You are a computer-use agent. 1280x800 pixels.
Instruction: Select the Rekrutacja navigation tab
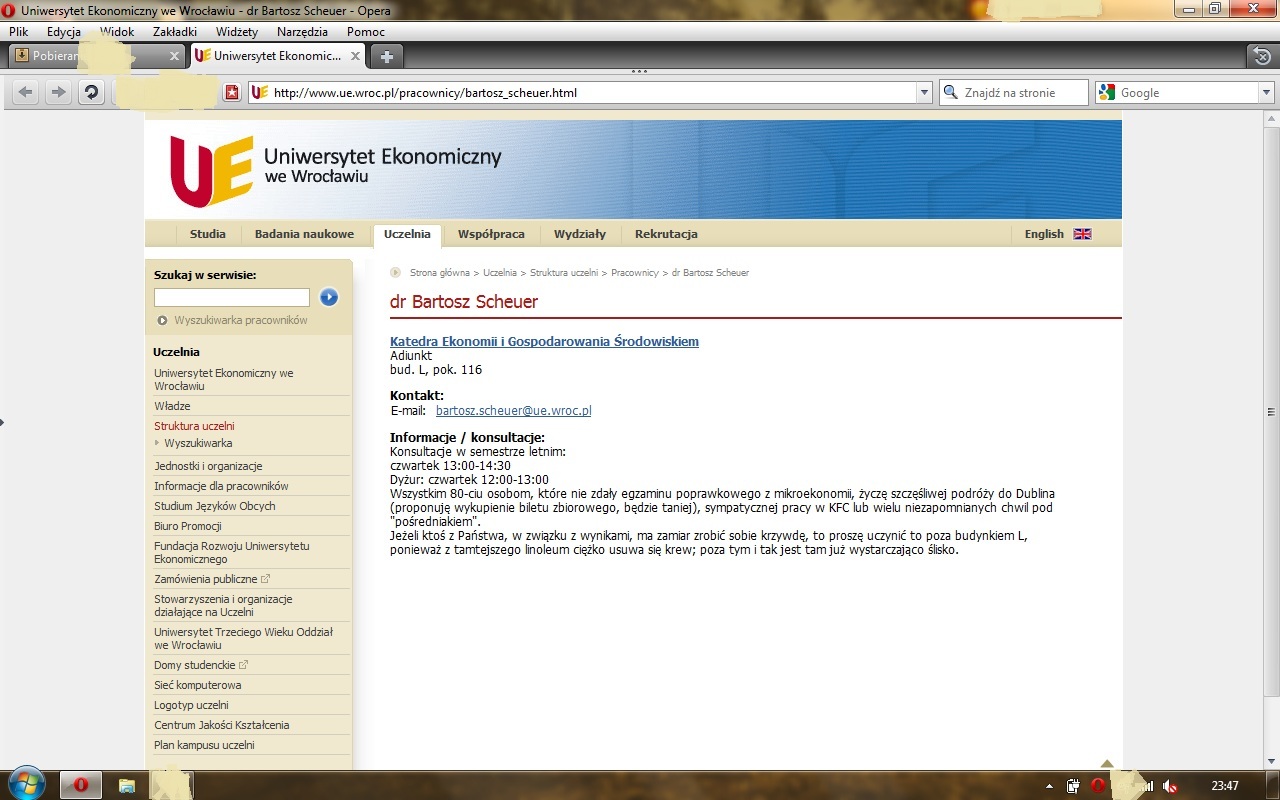click(x=666, y=234)
